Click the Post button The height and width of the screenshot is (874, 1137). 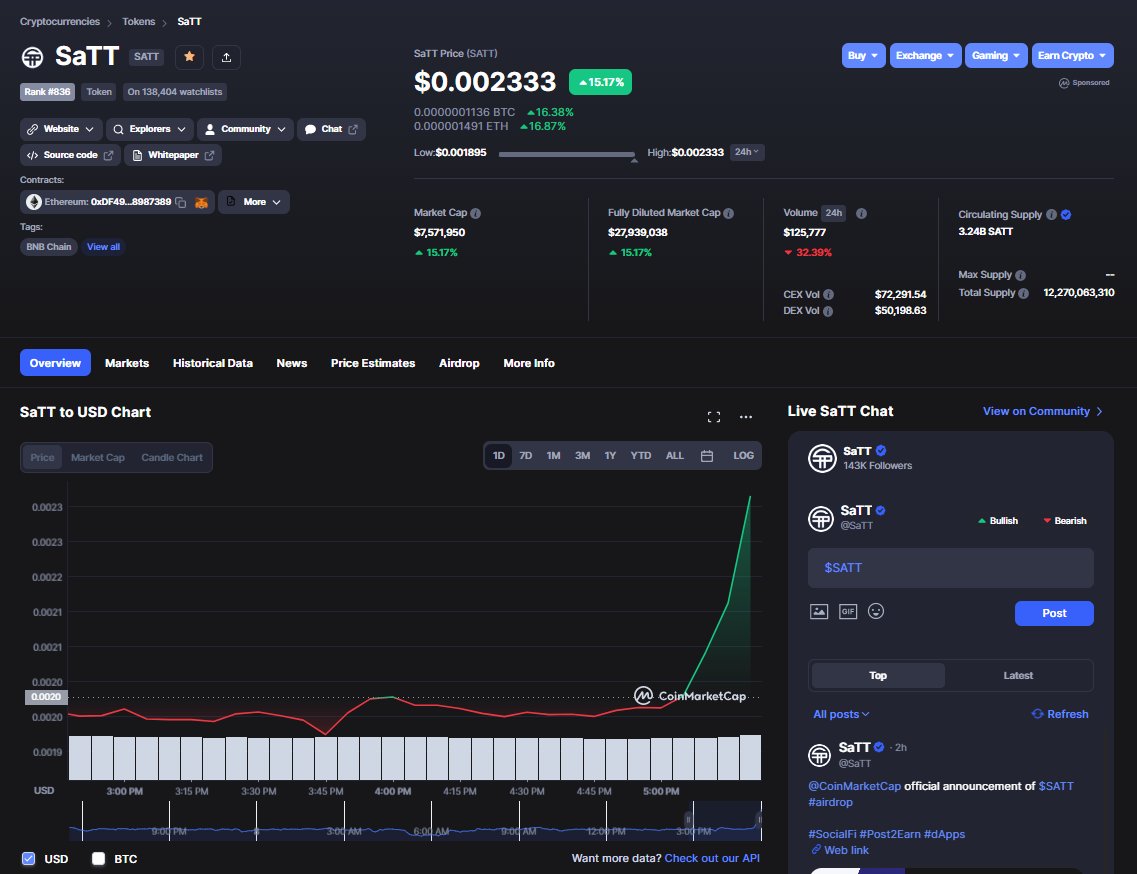pos(1054,614)
